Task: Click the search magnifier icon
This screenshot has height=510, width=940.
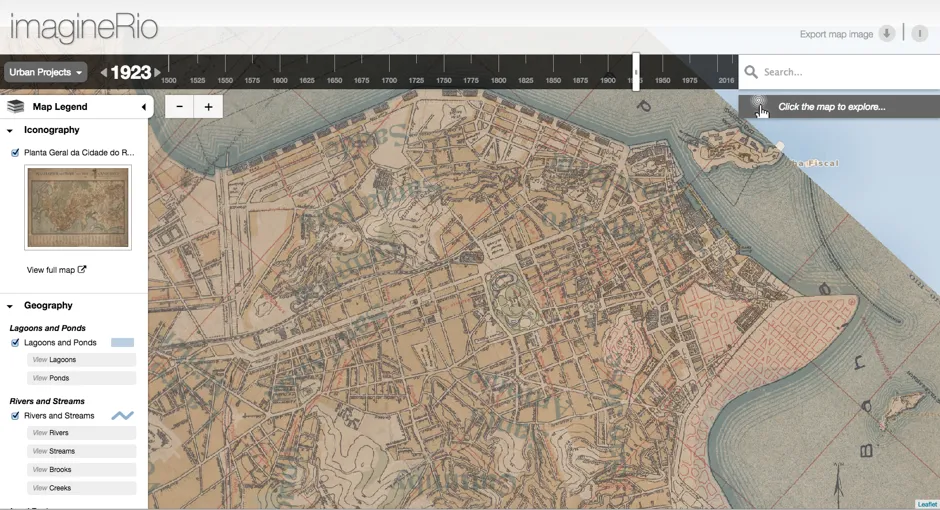Action: point(751,72)
